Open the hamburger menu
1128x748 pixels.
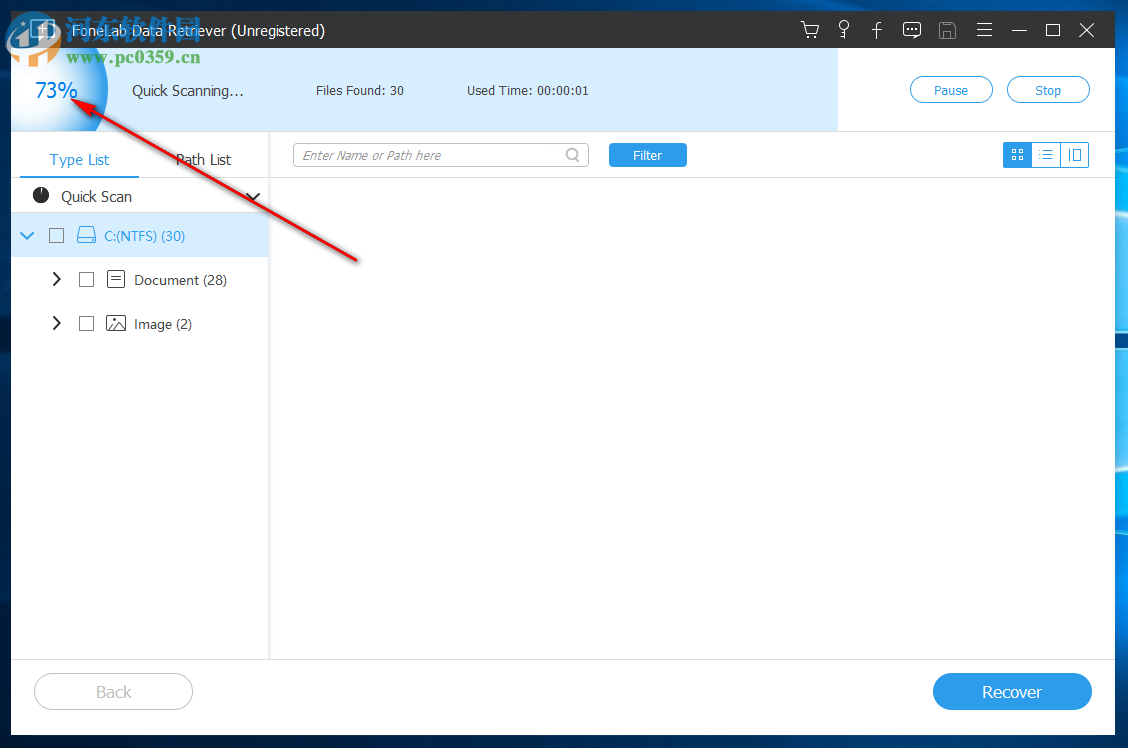984,30
